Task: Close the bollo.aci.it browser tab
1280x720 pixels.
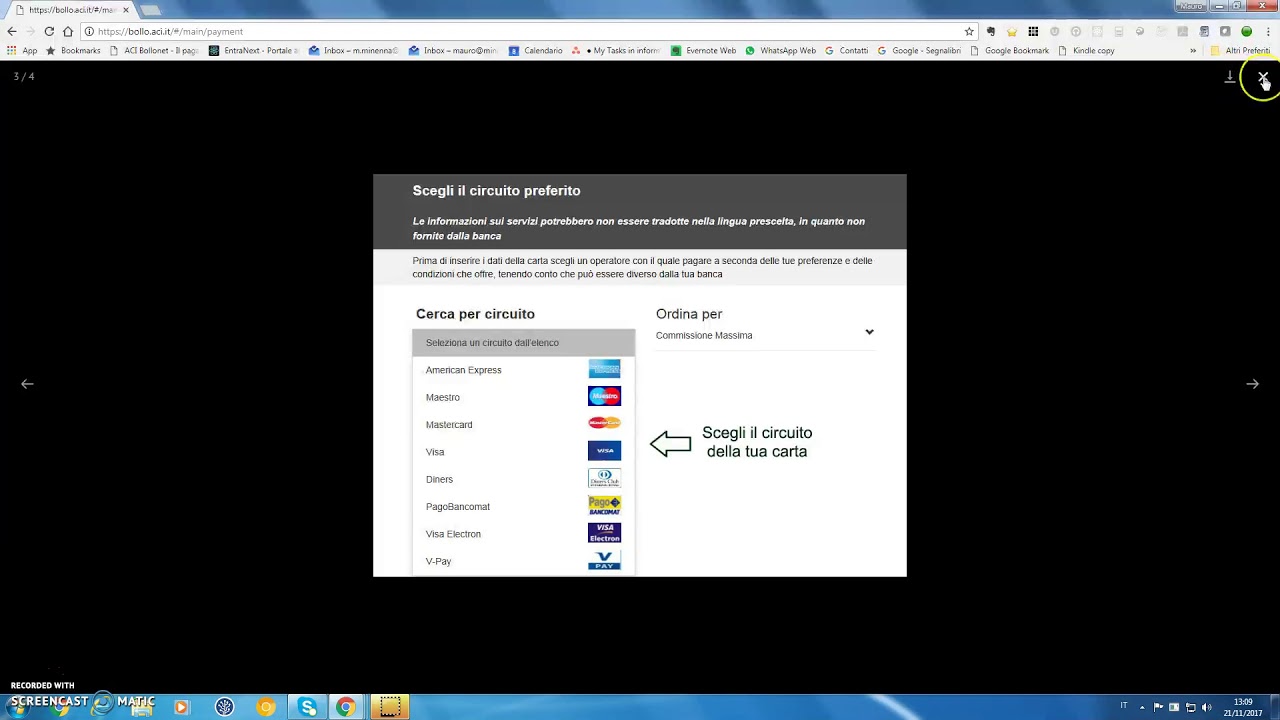Action: click(x=125, y=10)
